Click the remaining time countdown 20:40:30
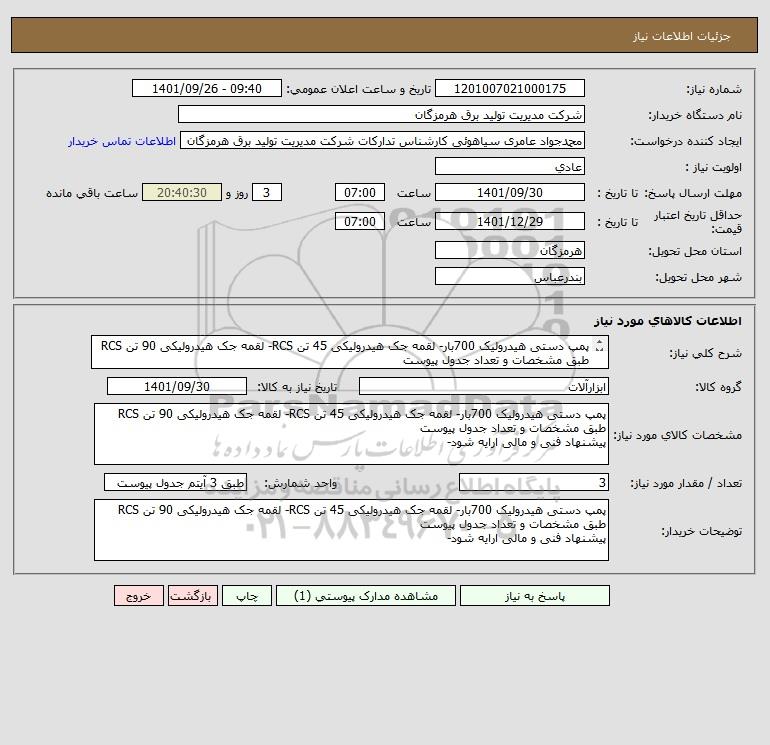770x745 pixels. pos(182,193)
